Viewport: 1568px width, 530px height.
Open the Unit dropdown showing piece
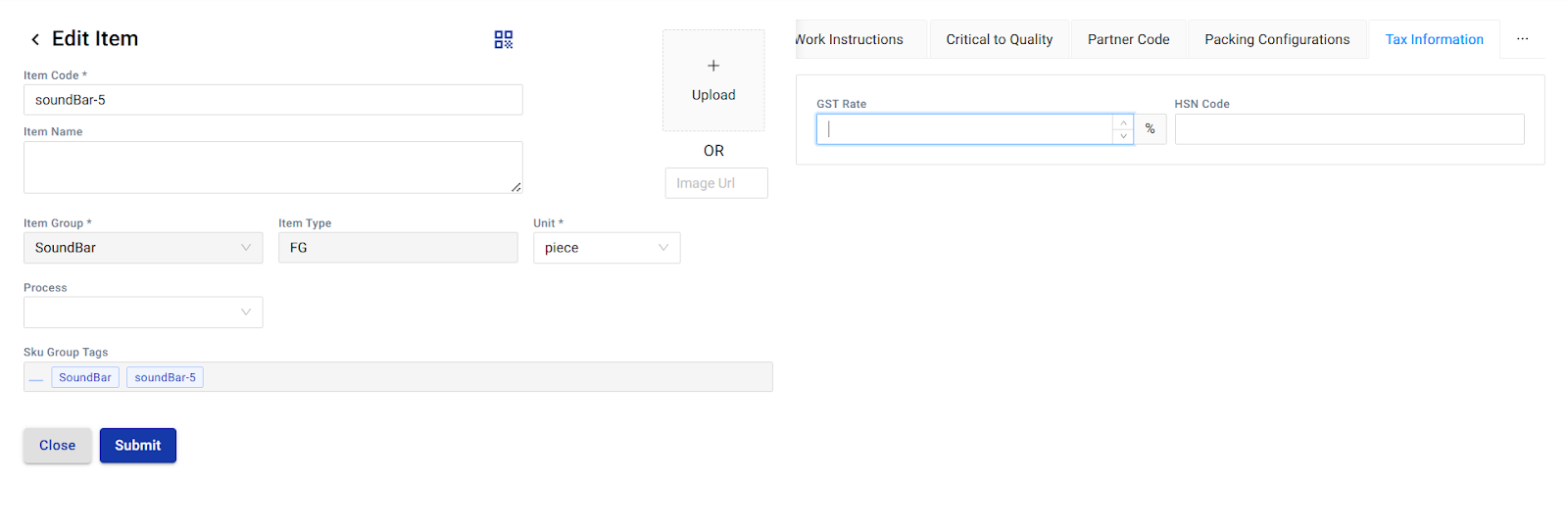coord(606,248)
